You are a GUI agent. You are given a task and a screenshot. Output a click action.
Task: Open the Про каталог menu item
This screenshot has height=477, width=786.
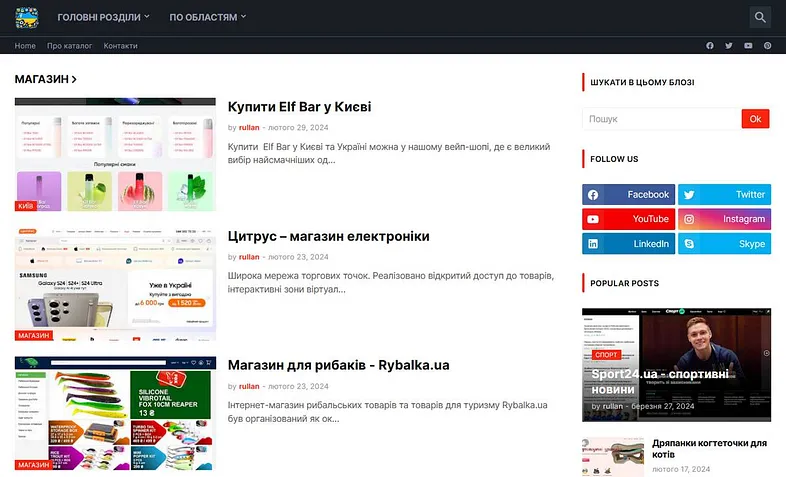70,46
